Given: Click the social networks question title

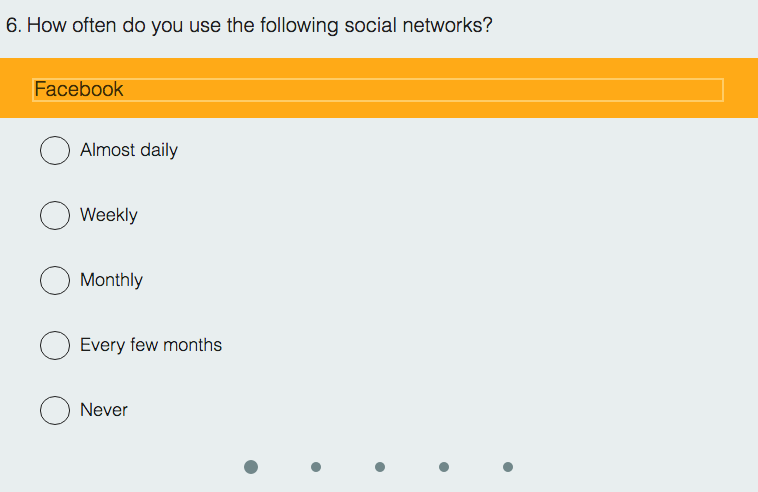Looking at the screenshot, I should 260,25.
